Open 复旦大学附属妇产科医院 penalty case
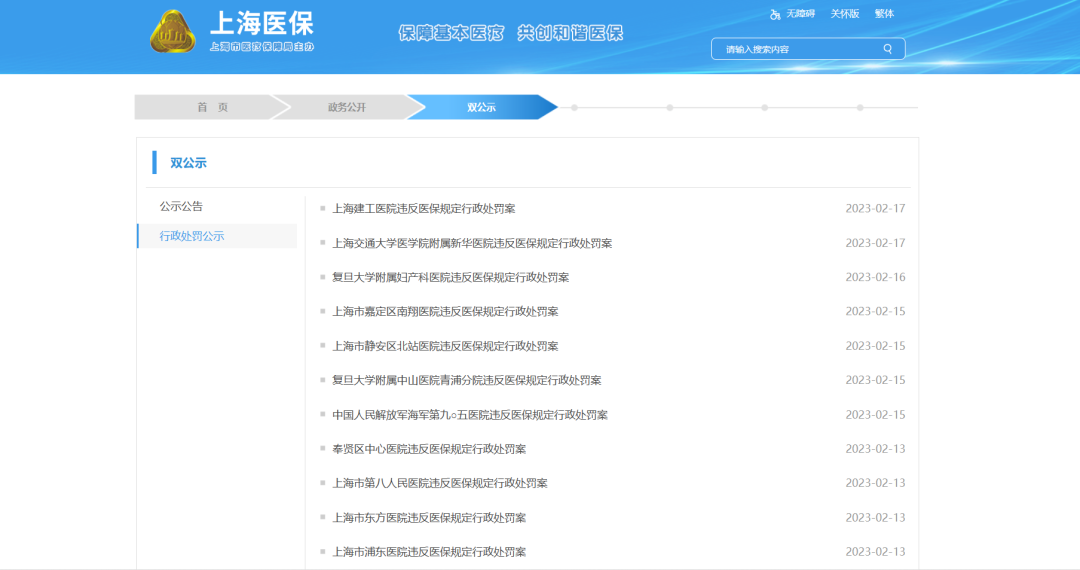 point(450,277)
